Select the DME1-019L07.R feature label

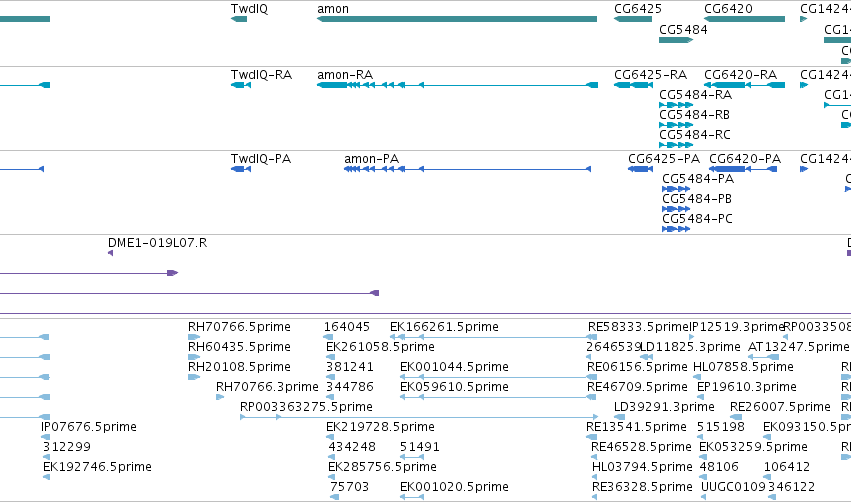(x=157, y=243)
